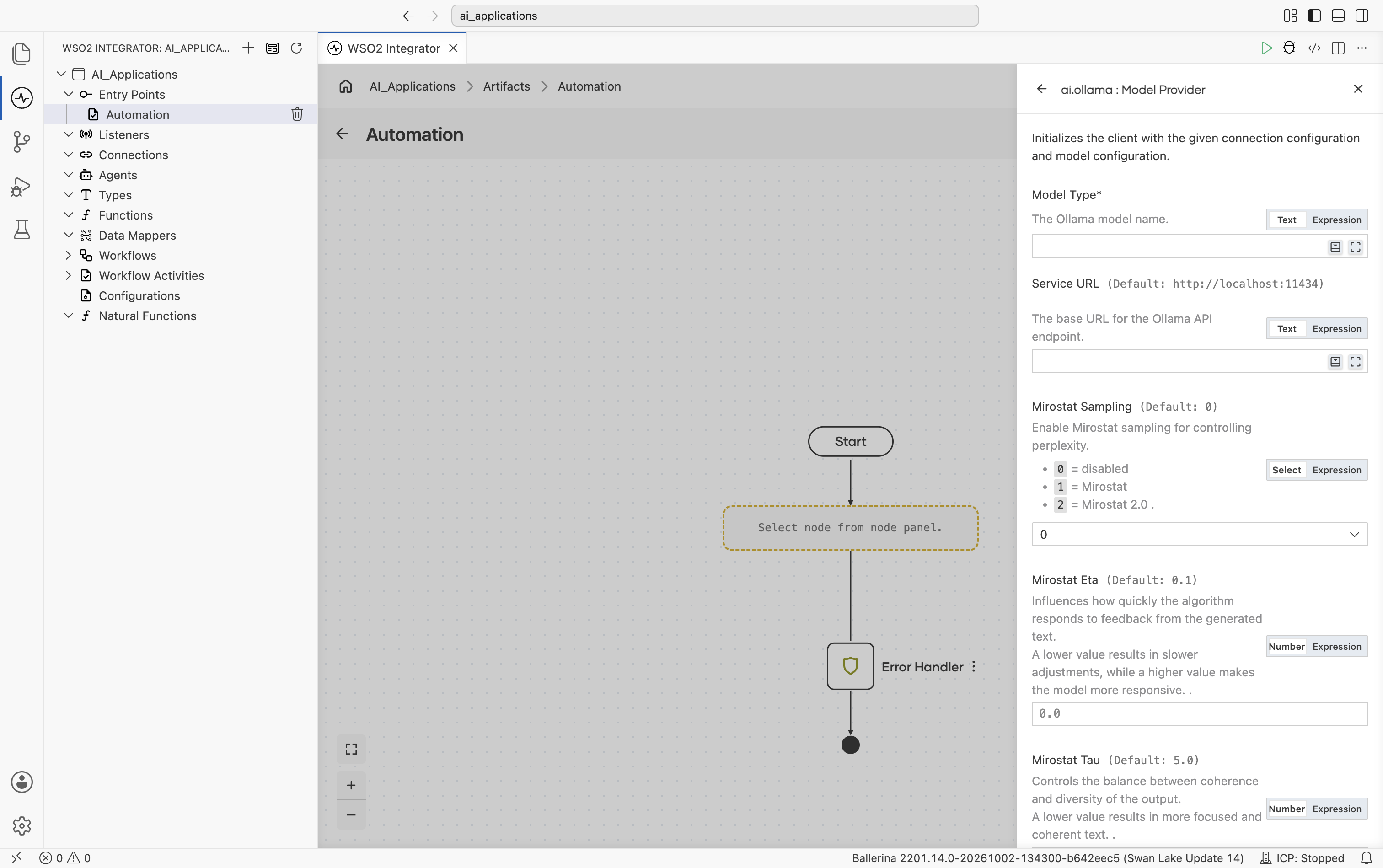The image size is (1383, 868).
Task: Expand the Workflow Activities tree node
Action: coord(68,276)
